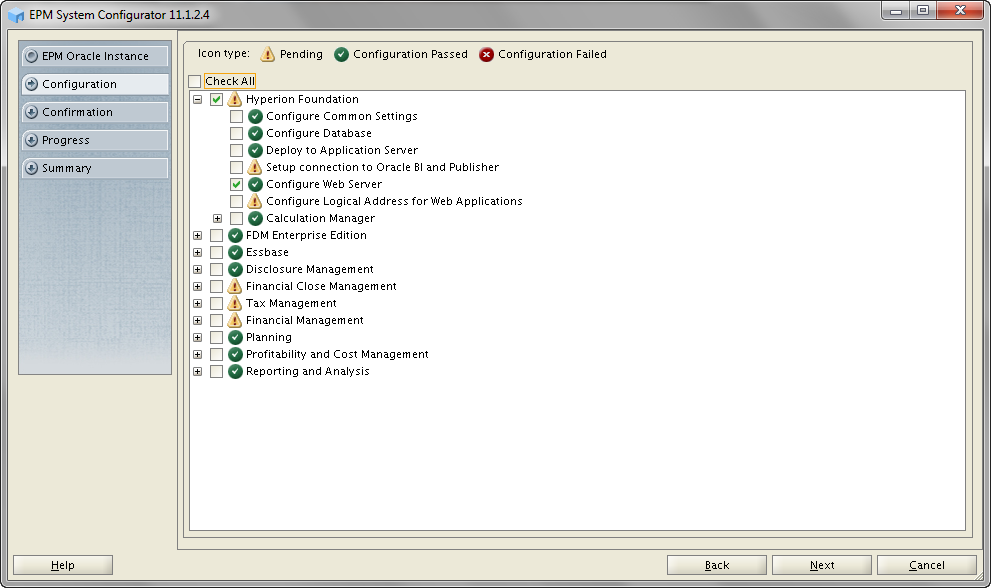Viewport: 991px width, 588px height.
Task: Check the Configure Database checkbox
Action: click(x=236, y=133)
